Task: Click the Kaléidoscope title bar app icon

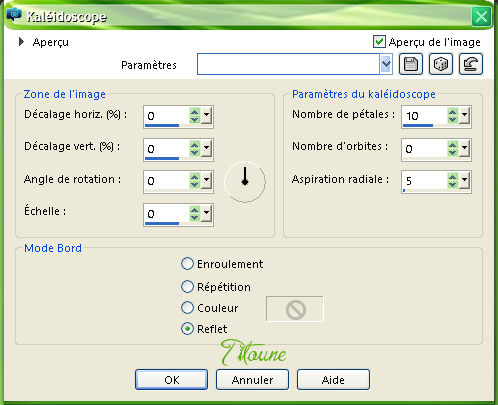Action: [14, 15]
